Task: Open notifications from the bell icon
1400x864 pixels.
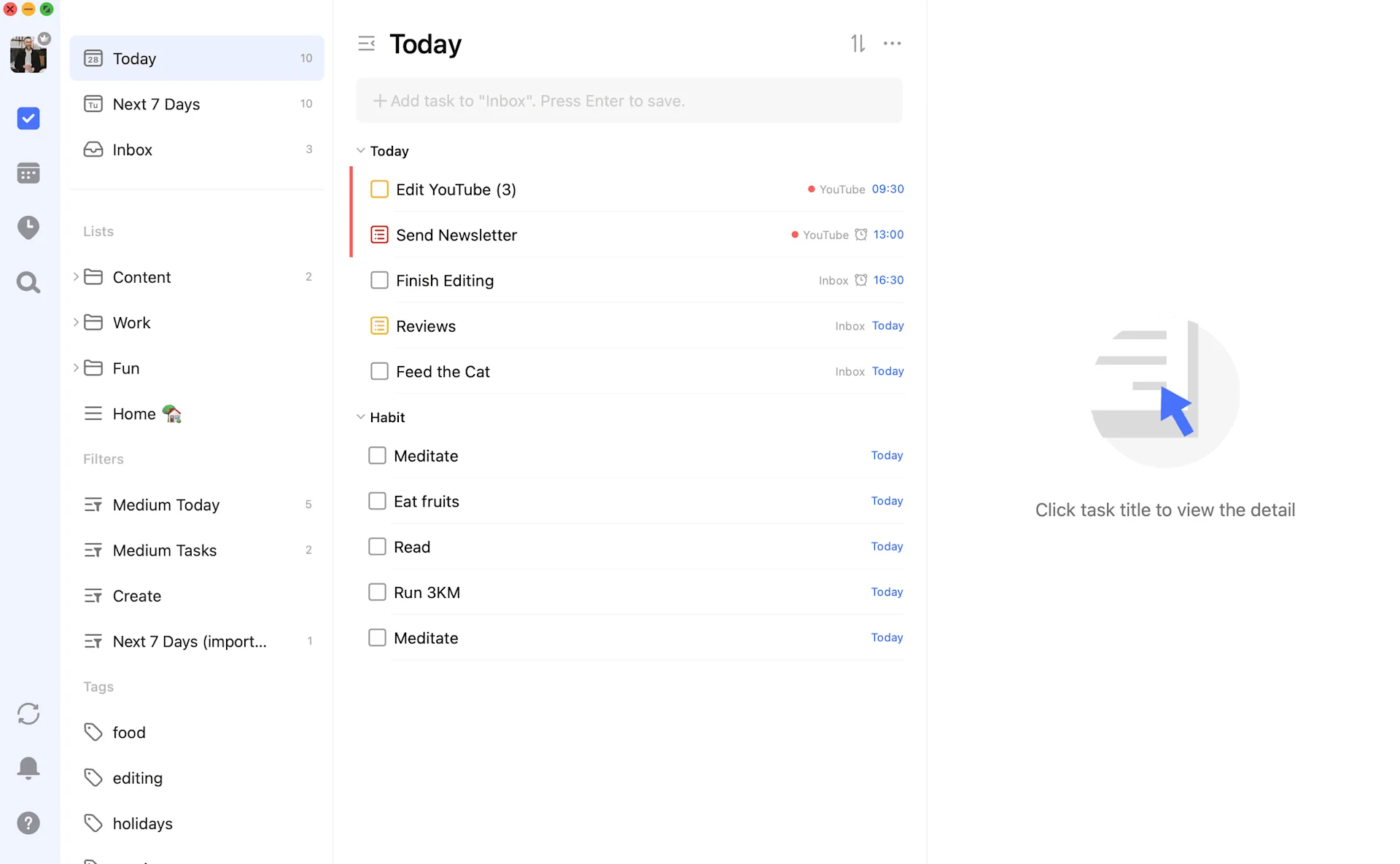Action: click(28, 768)
